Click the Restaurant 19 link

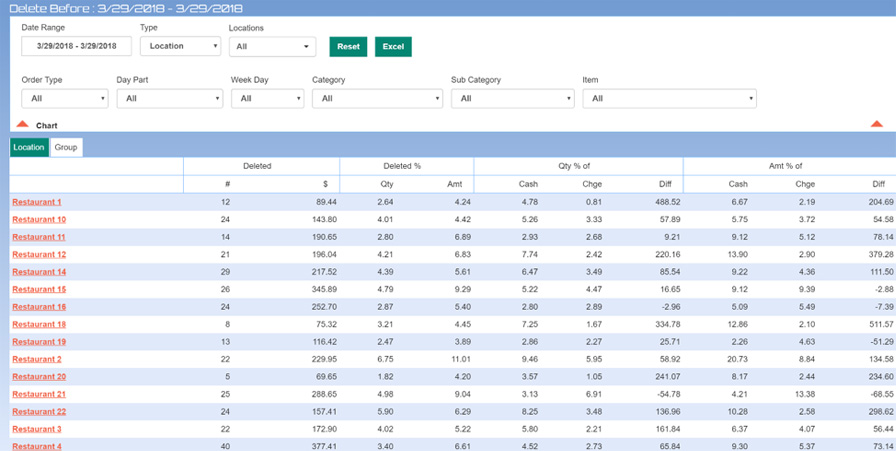[39, 342]
